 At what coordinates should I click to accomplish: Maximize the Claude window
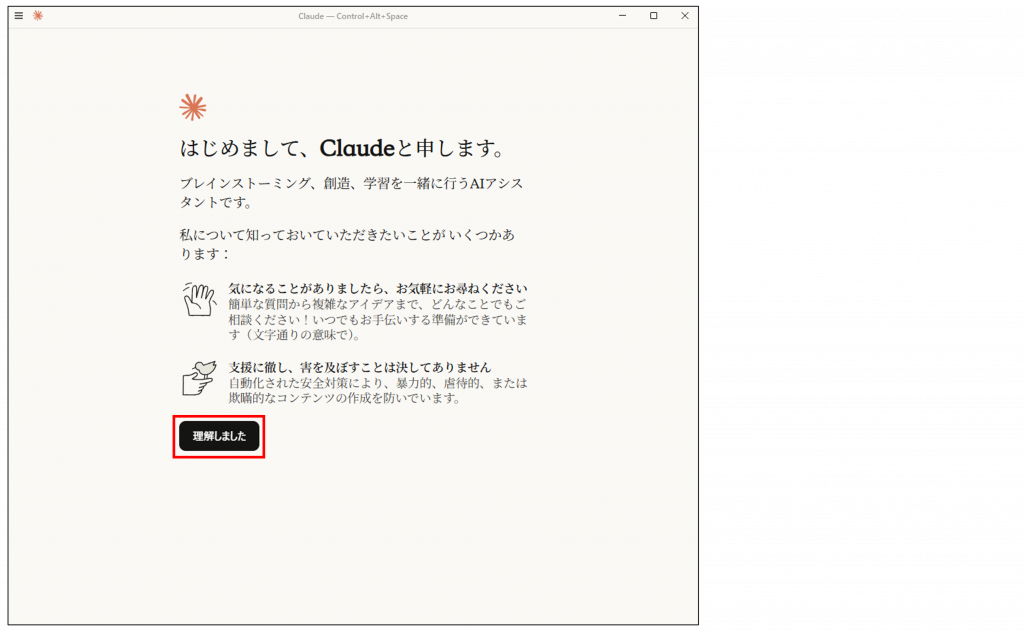(653, 16)
